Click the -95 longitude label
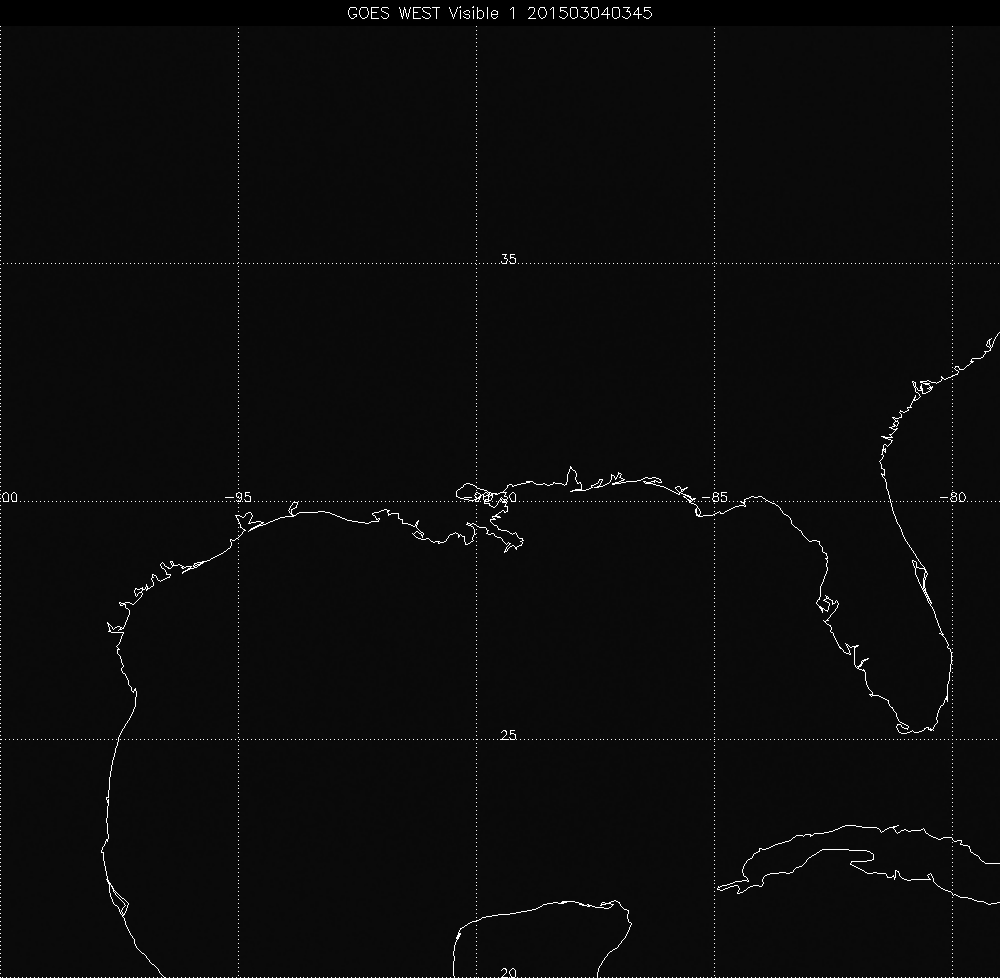Image resolution: width=1000 pixels, height=978 pixels. coord(238,497)
